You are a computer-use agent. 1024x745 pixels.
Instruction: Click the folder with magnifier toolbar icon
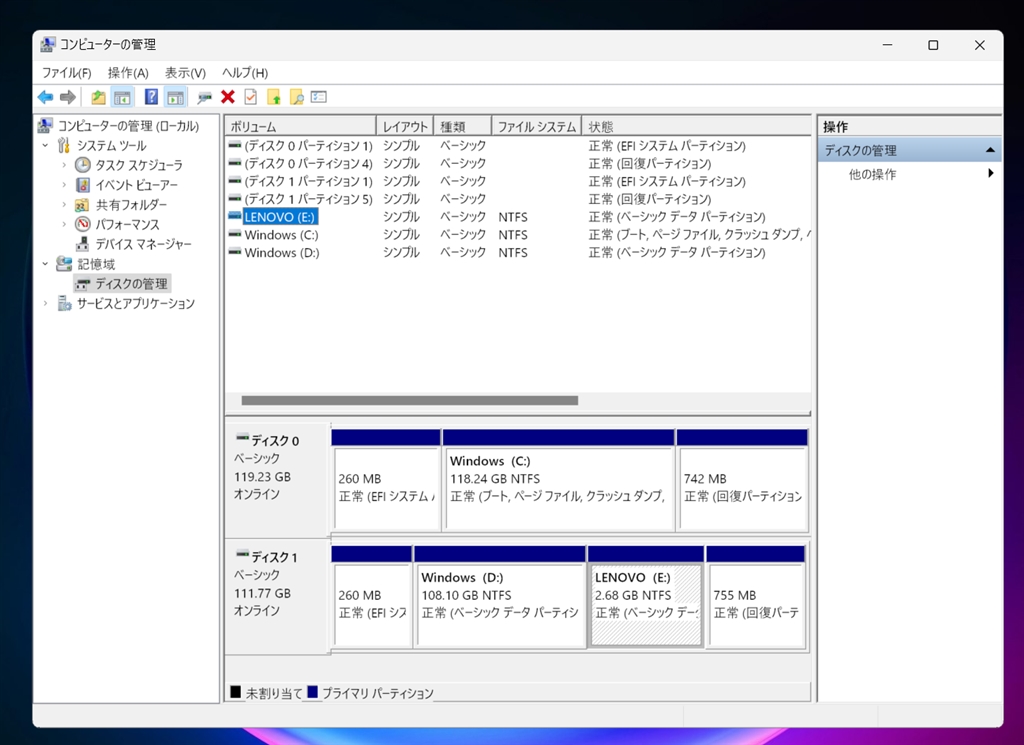click(296, 97)
